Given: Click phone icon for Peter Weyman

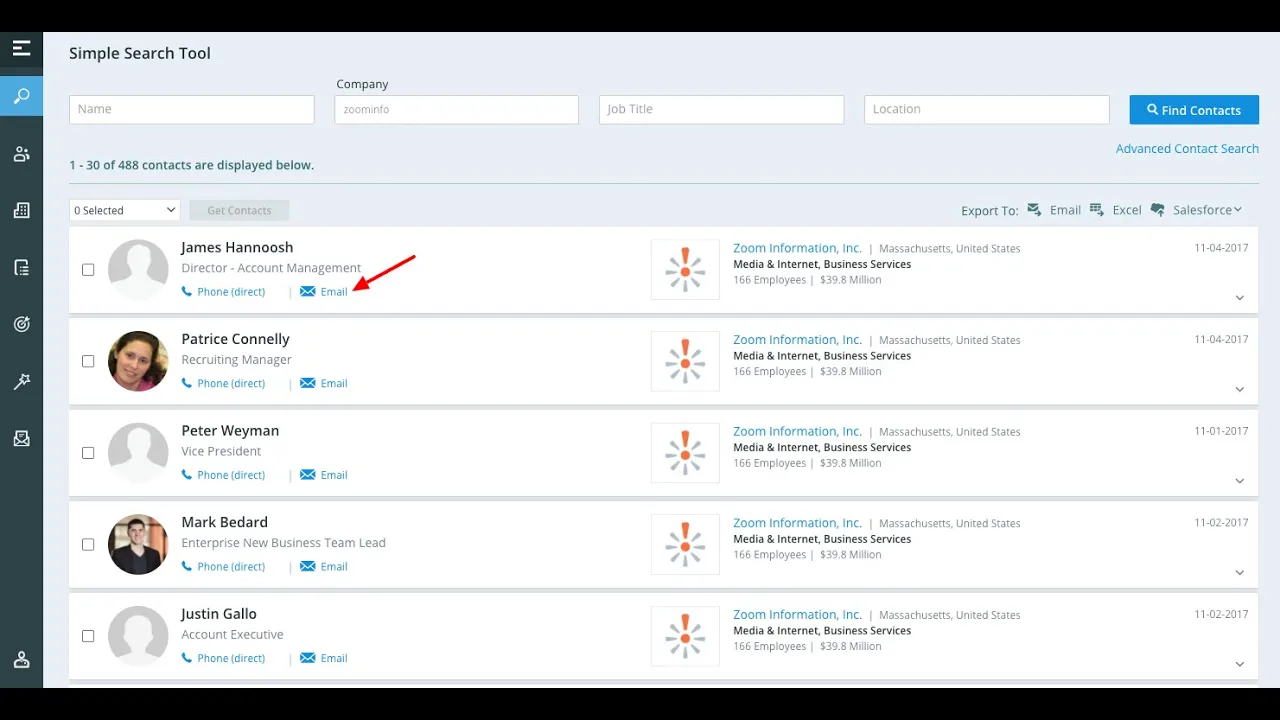Looking at the screenshot, I should coord(187,475).
